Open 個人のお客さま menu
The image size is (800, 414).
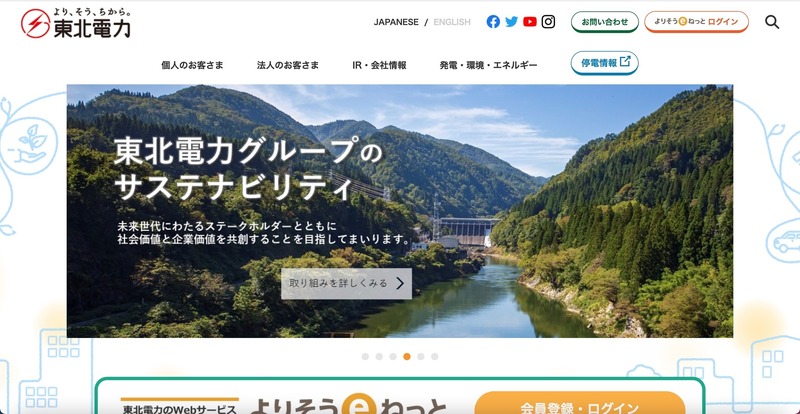(192, 65)
